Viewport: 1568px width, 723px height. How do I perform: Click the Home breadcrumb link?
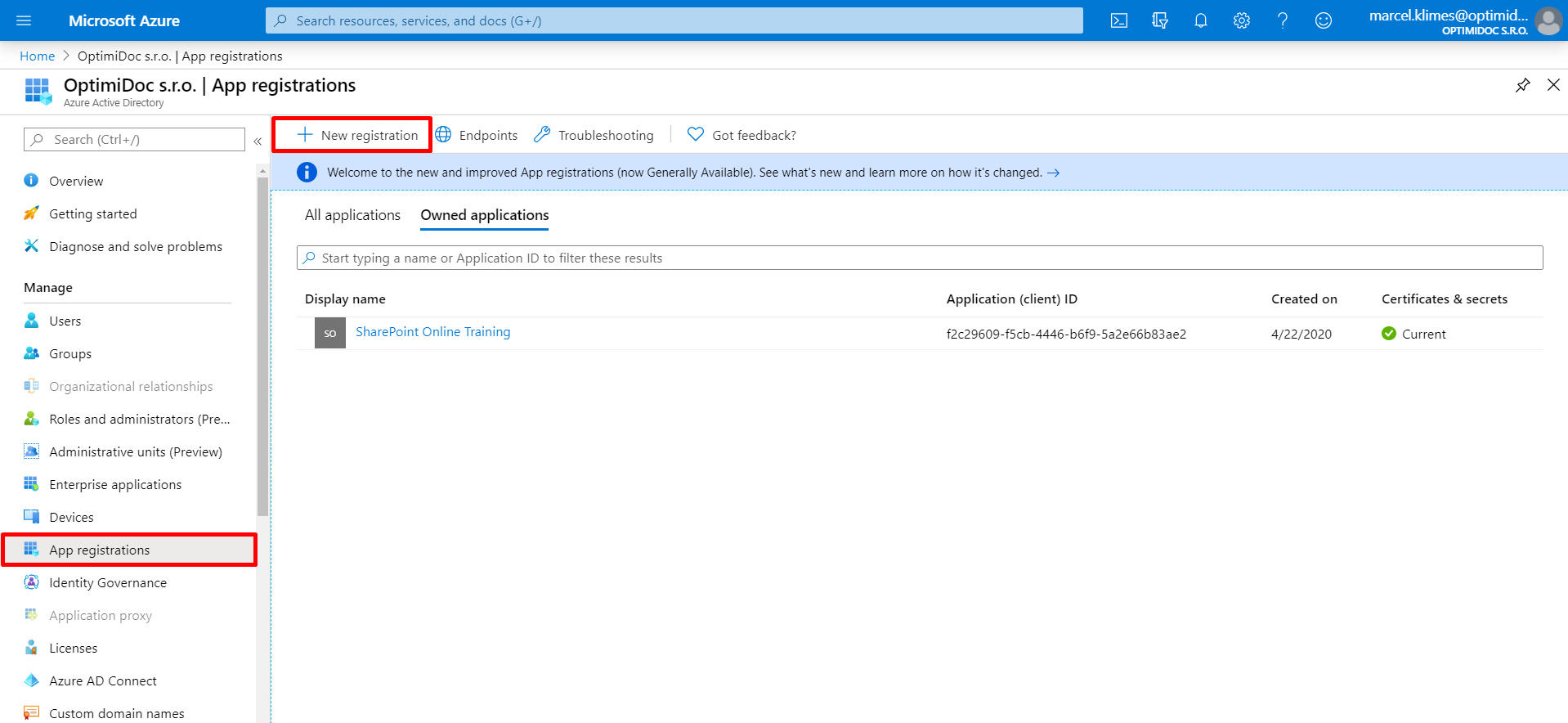coord(37,56)
